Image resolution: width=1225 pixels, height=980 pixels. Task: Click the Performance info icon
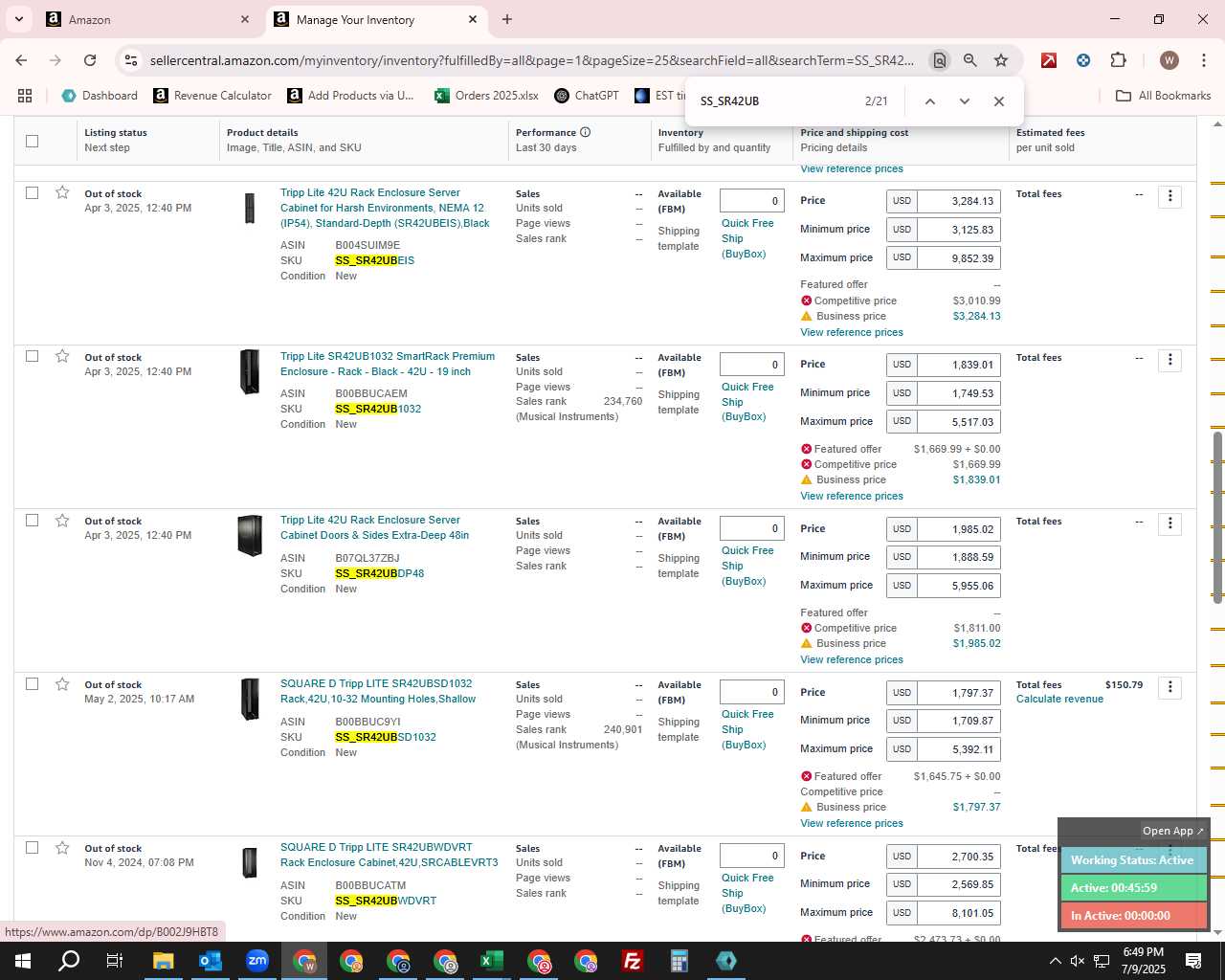(x=586, y=132)
